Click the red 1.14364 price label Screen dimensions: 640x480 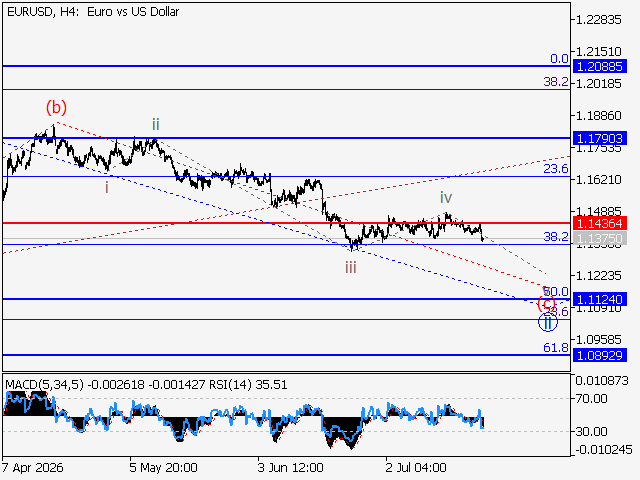599,223
